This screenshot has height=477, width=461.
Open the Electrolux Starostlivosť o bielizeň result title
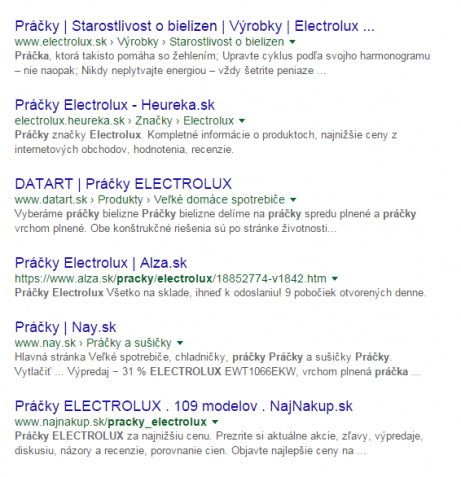click(195, 26)
